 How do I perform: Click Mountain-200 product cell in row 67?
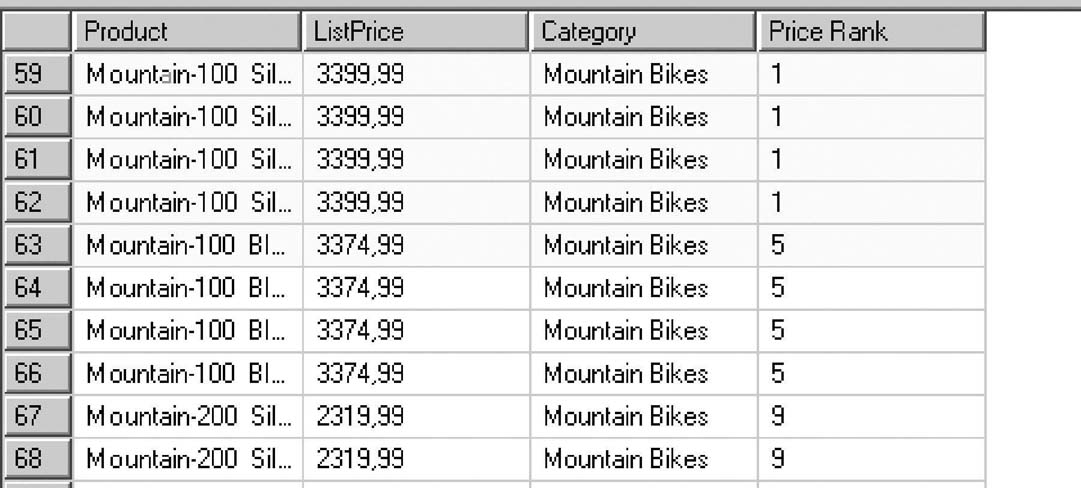tap(188, 416)
